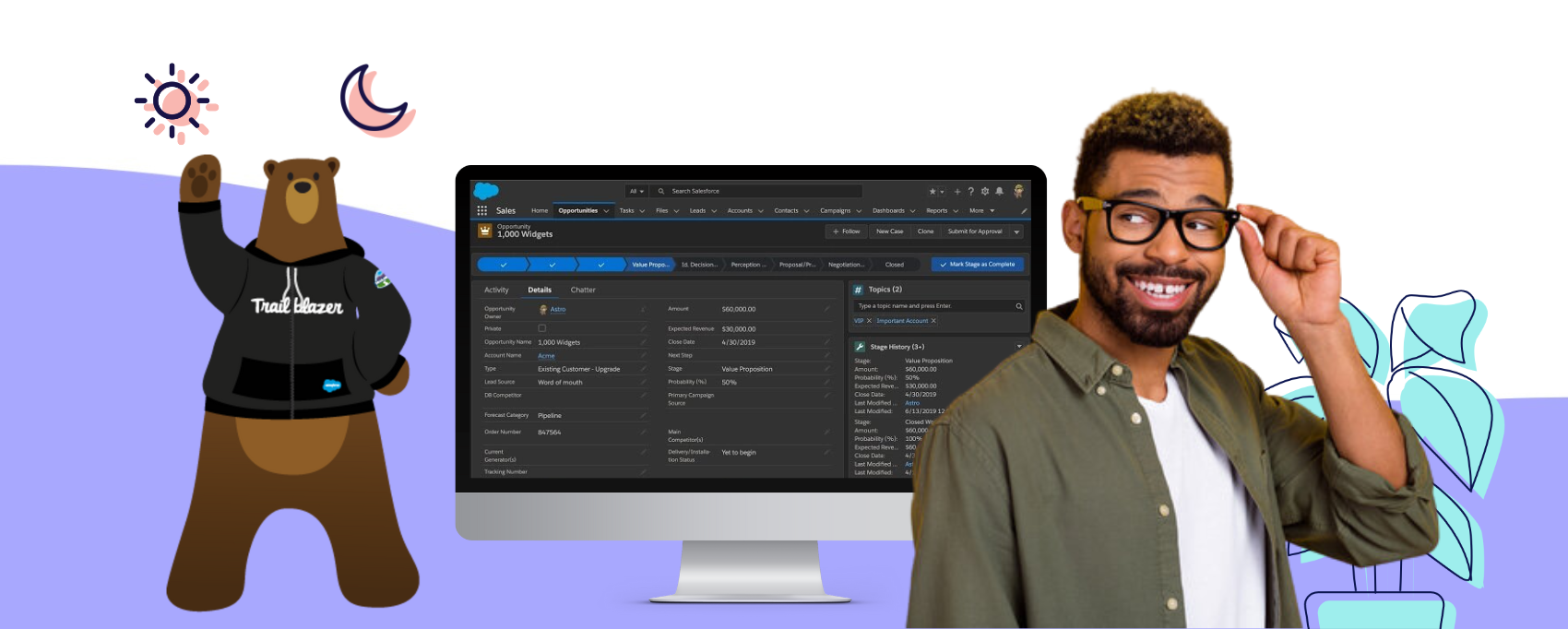Screen dimensions: 1568x629
Task: Click the Stage History wrench icon
Action: coord(860,347)
